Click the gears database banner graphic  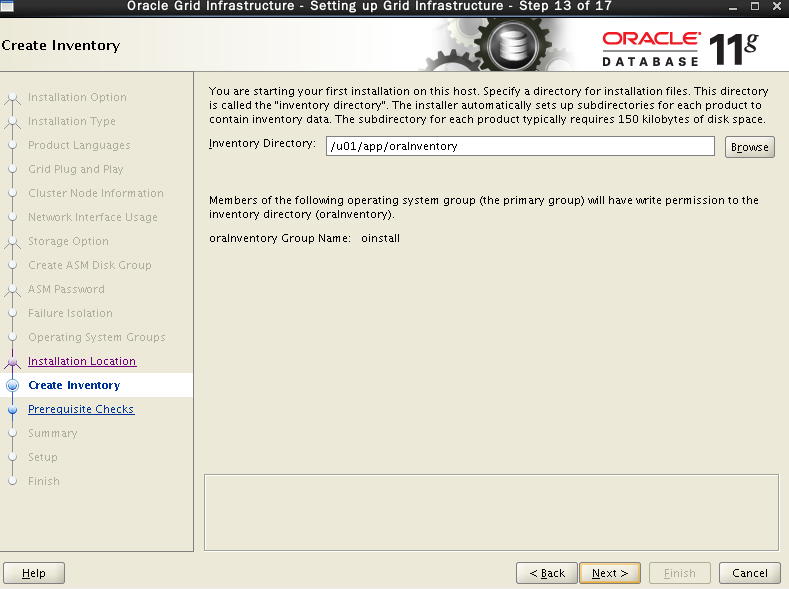[x=502, y=46]
